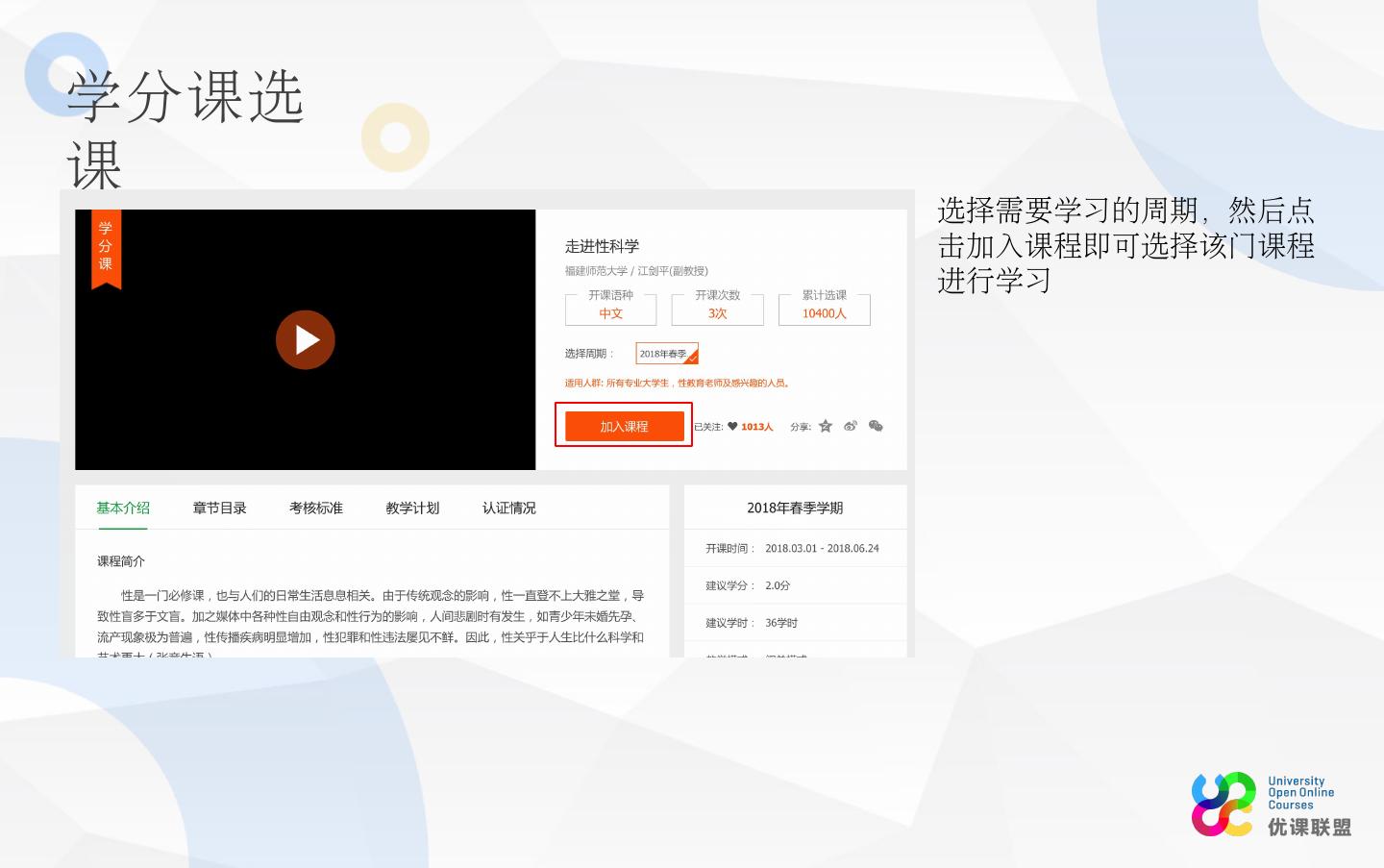This screenshot has width=1384, height=868.
Task: Click the 36学时 suggested hours value
Action: coord(781,623)
